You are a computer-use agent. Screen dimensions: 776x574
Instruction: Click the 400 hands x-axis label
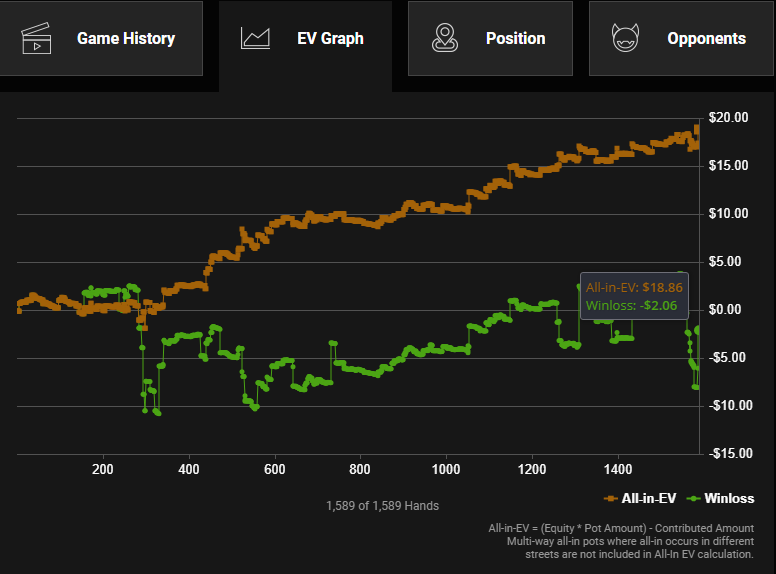tap(189, 469)
